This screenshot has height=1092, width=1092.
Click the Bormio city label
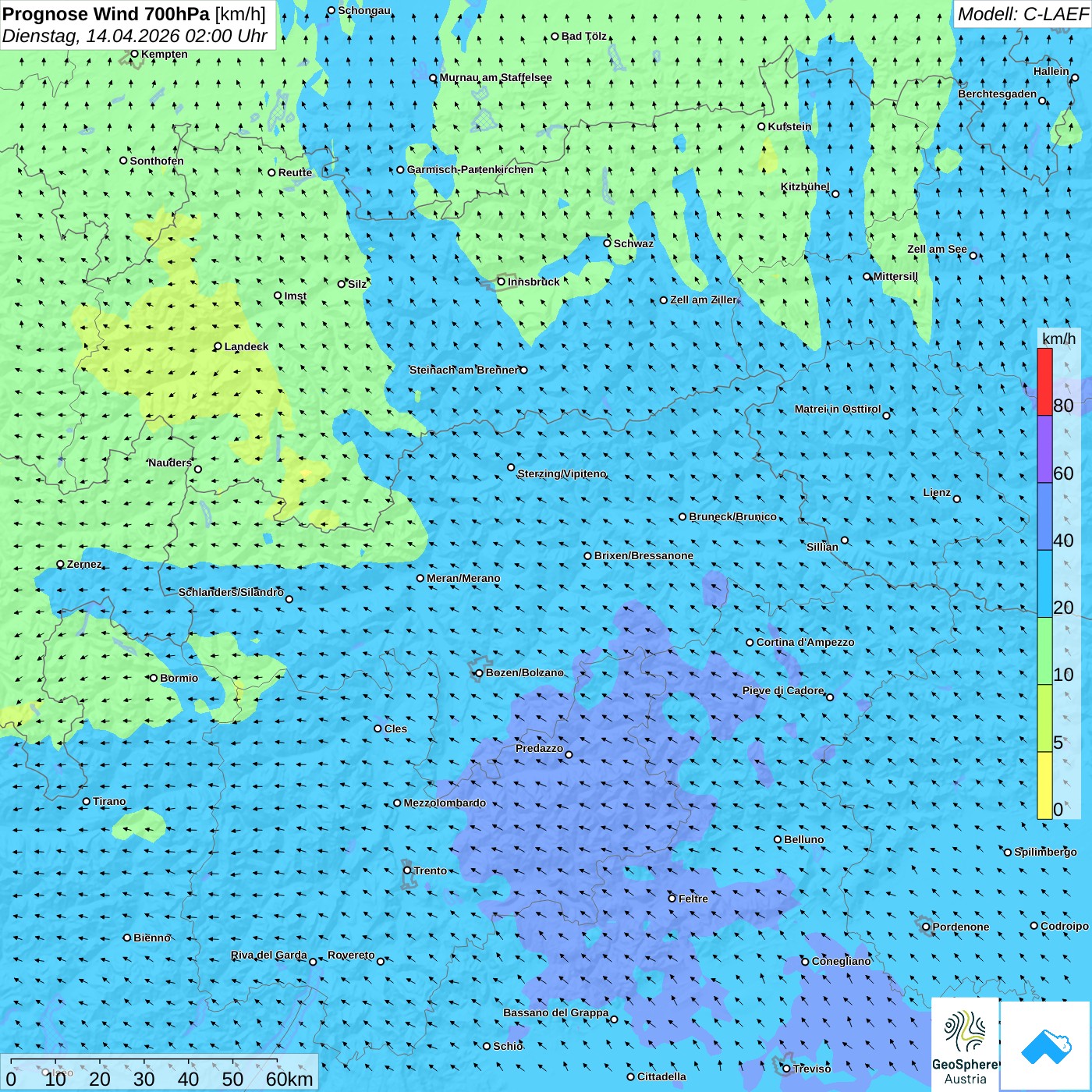coord(179,678)
